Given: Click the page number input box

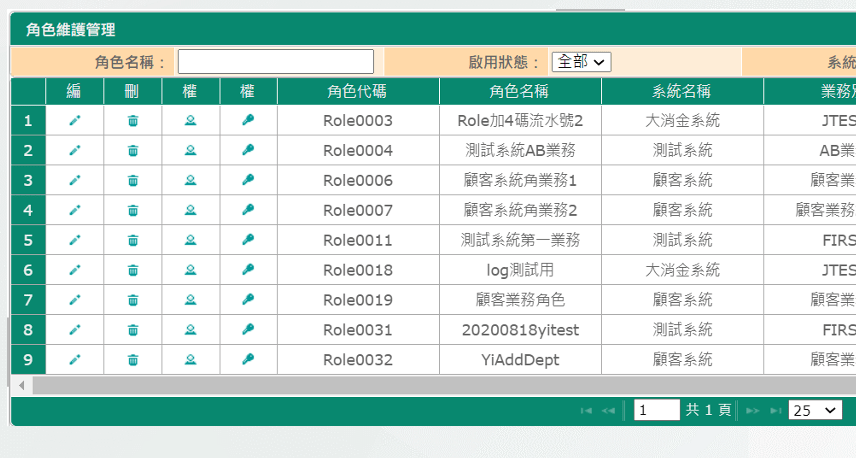Looking at the screenshot, I should tap(656, 410).
